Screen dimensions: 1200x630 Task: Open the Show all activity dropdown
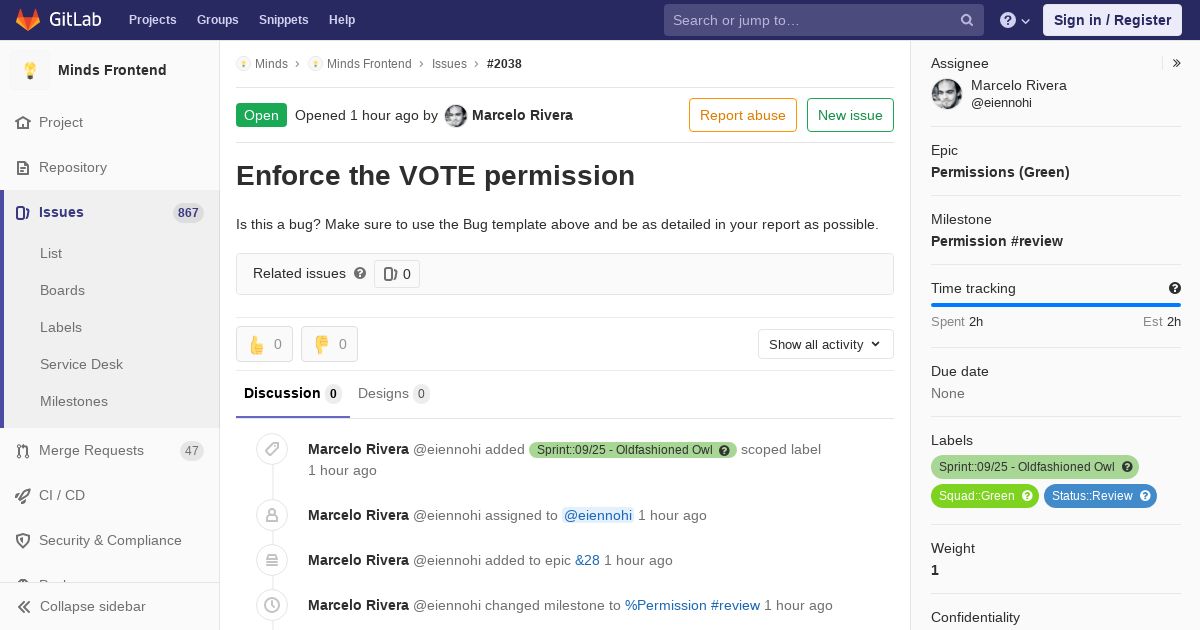point(826,344)
